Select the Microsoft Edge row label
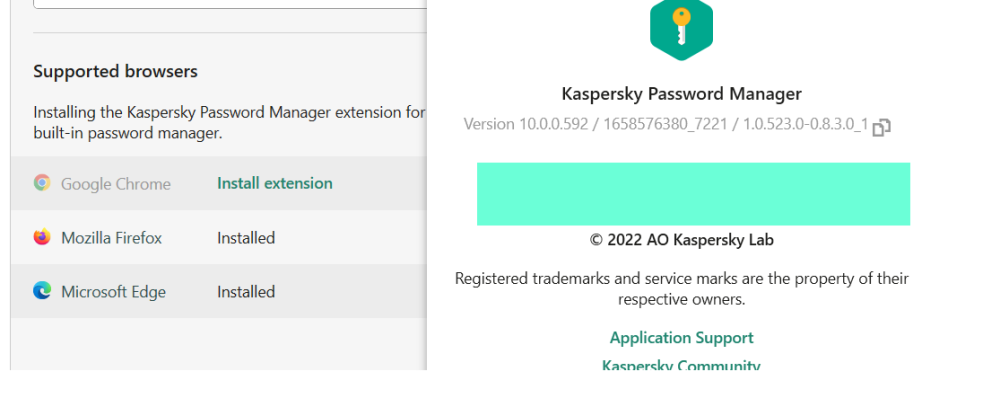 (x=113, y=292)
